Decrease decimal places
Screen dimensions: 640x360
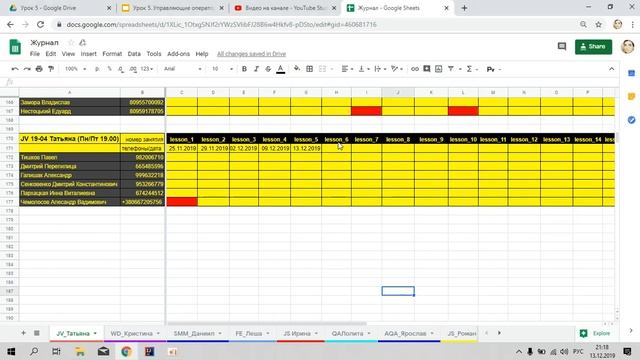point(121,69)
